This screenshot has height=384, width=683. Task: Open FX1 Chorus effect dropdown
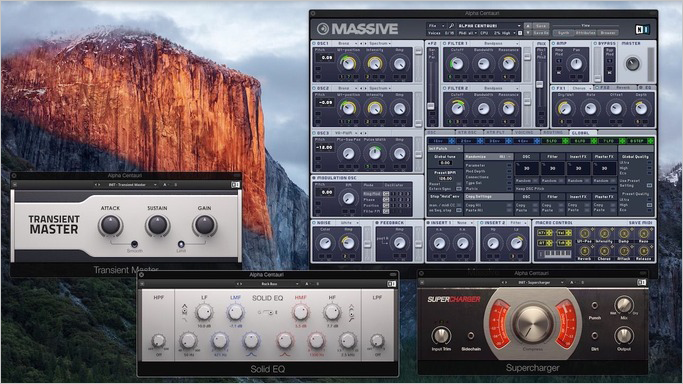pyautogui.click(x=581, y=88)
